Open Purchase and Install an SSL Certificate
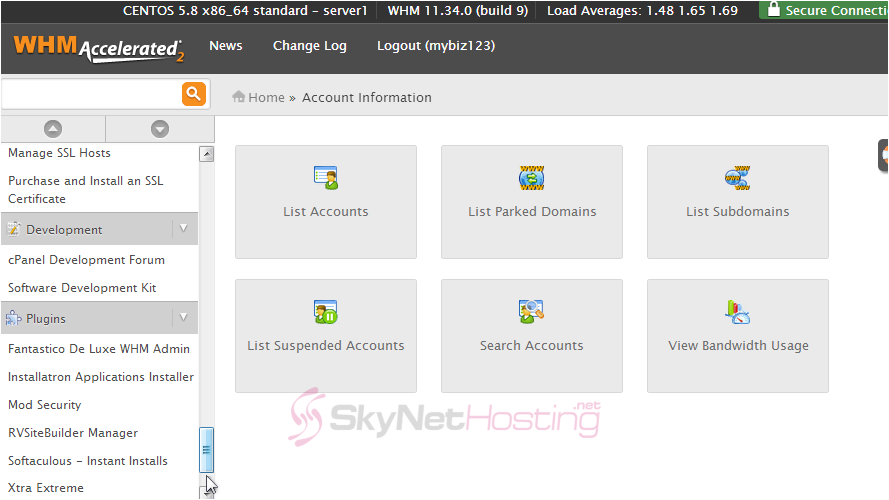The image size is (889, 500). 86,190
